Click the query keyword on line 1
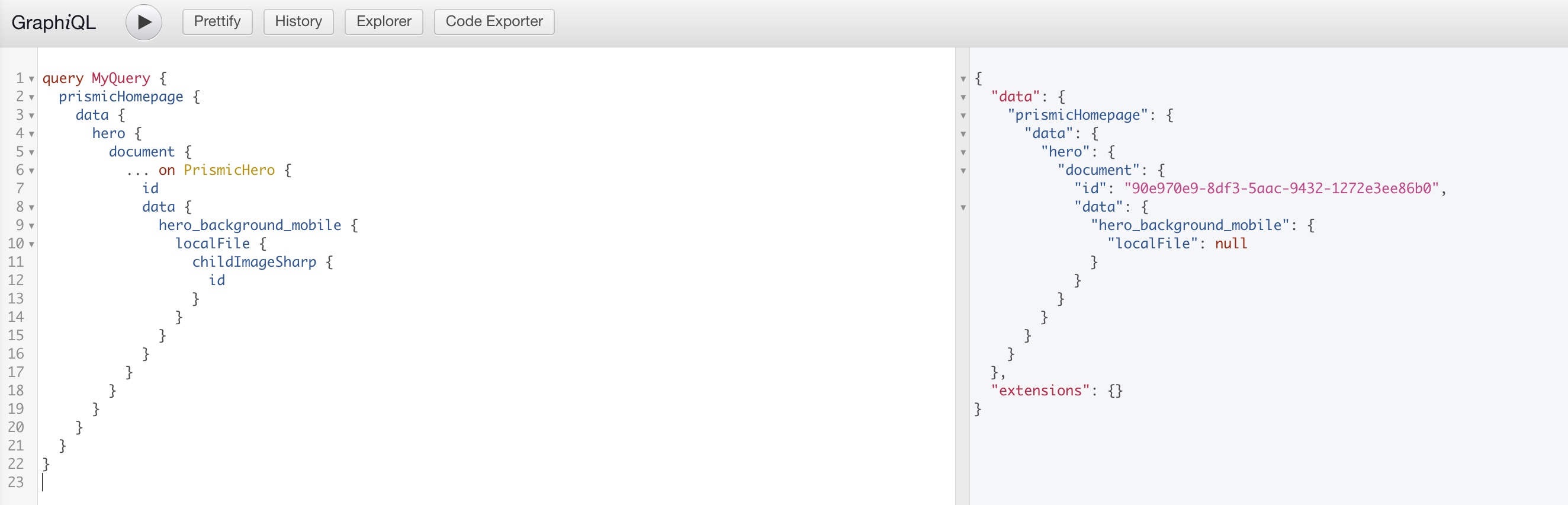Image resolution: width=1568 pixels, height=505 pixels. pos(63,79)
